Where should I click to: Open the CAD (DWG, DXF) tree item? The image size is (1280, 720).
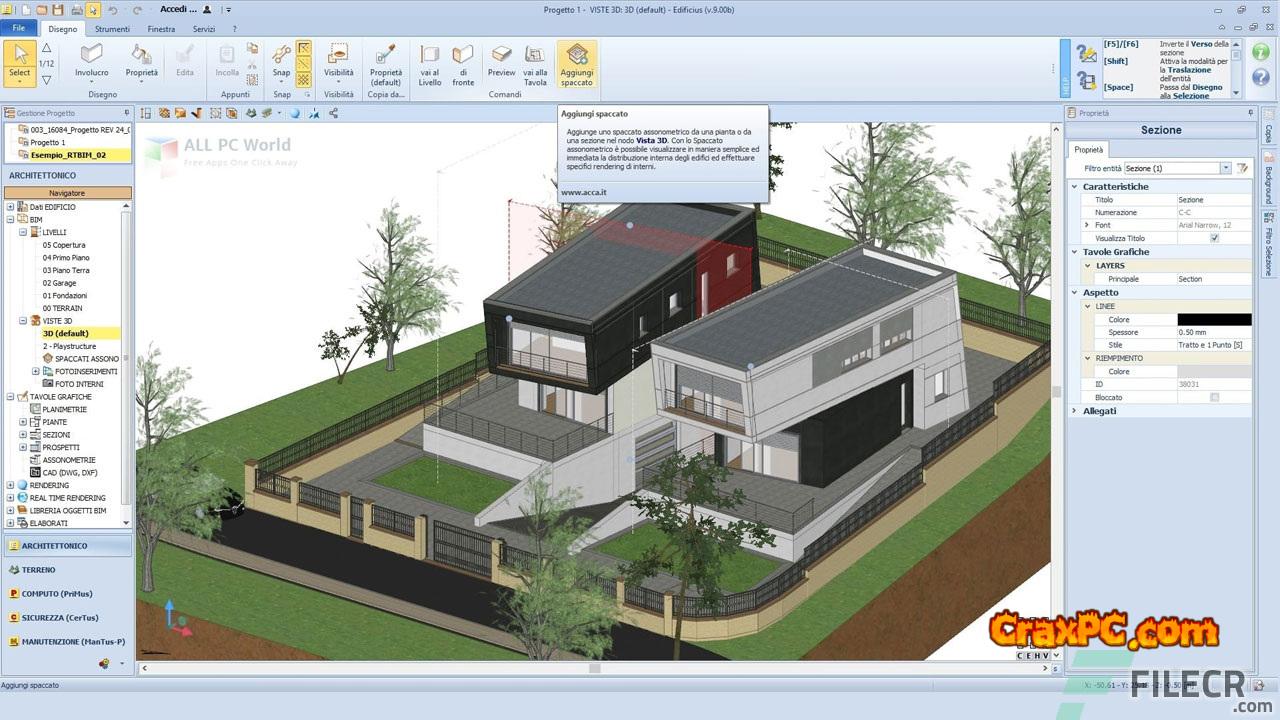coord(70,472)
